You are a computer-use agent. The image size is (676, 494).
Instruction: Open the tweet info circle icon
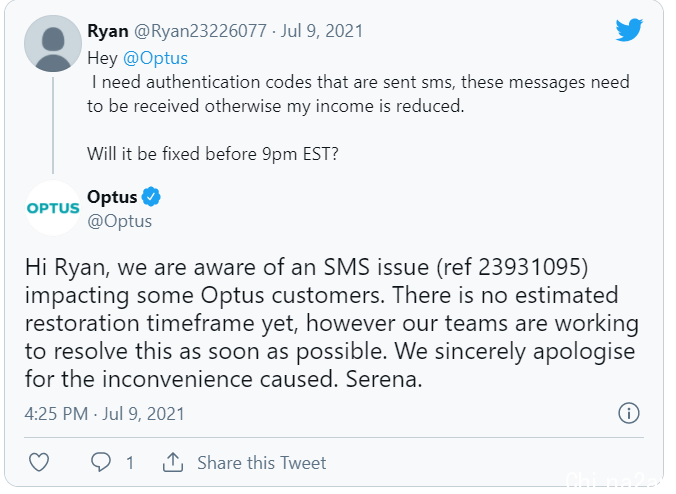coord(629,413)
